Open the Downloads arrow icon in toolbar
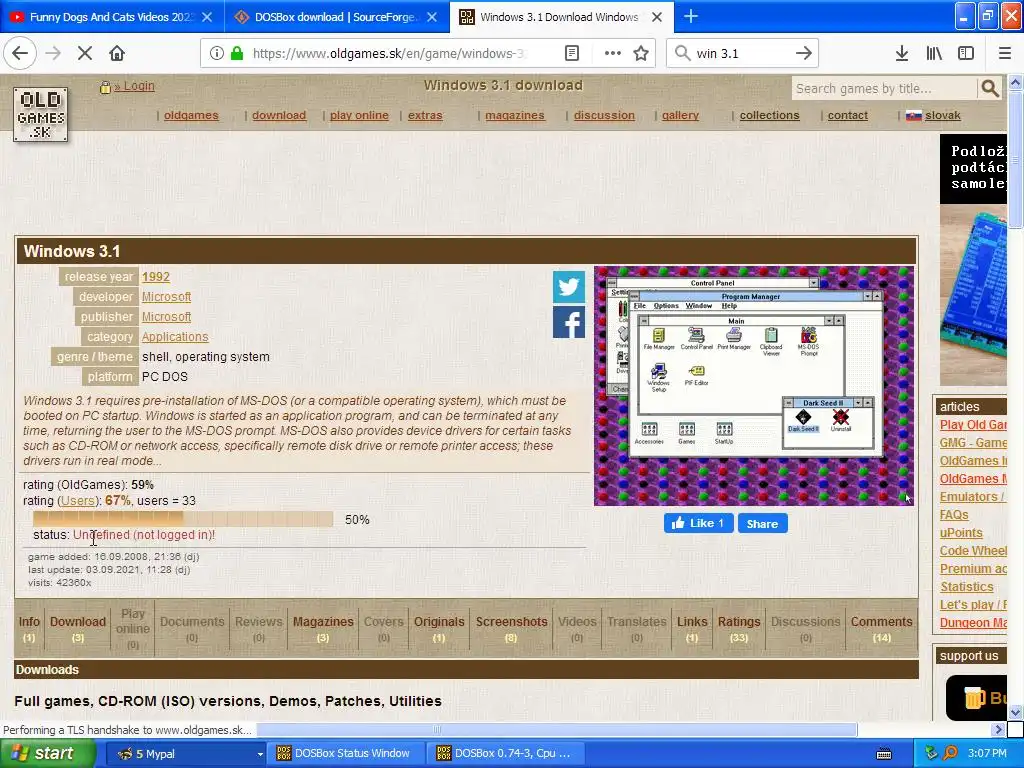Image resolution: width=1024 pixels, height=768 pixels. click(902, 53)
